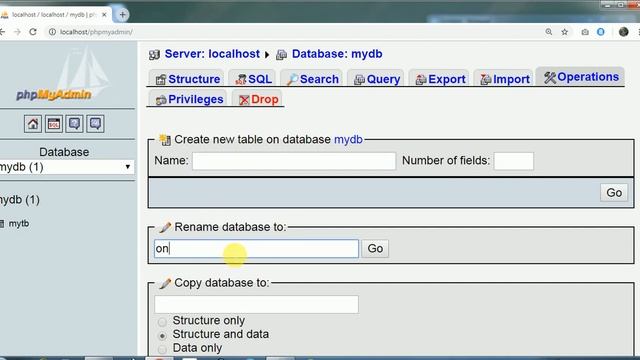Select the Structure and data radio button

tap(162, 336)
